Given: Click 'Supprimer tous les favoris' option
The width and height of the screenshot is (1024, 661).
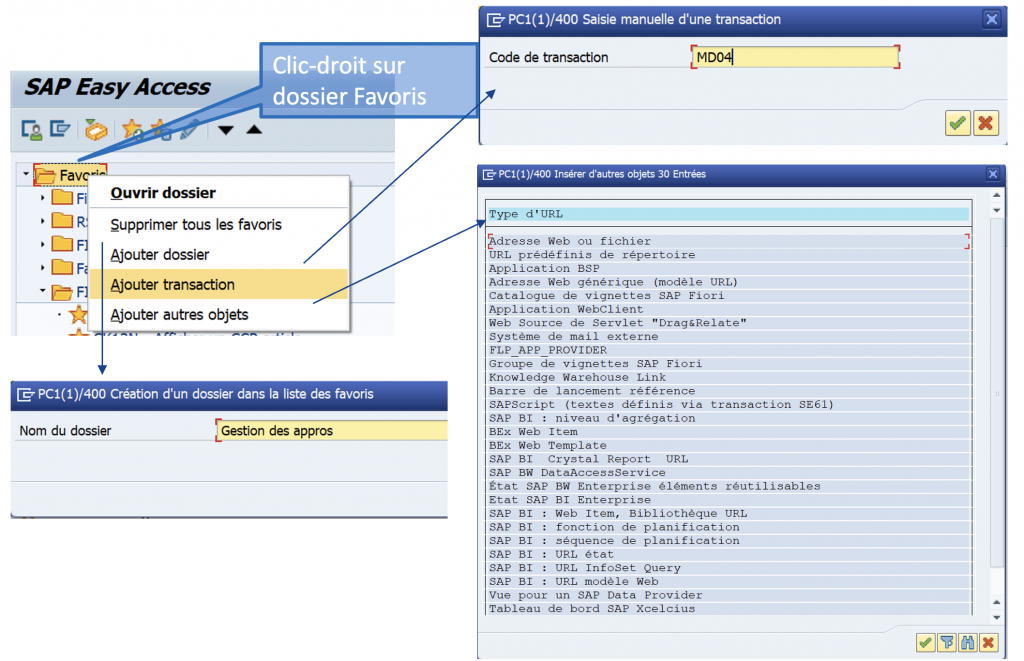Looking at the screenshot, I should [195, 225].
